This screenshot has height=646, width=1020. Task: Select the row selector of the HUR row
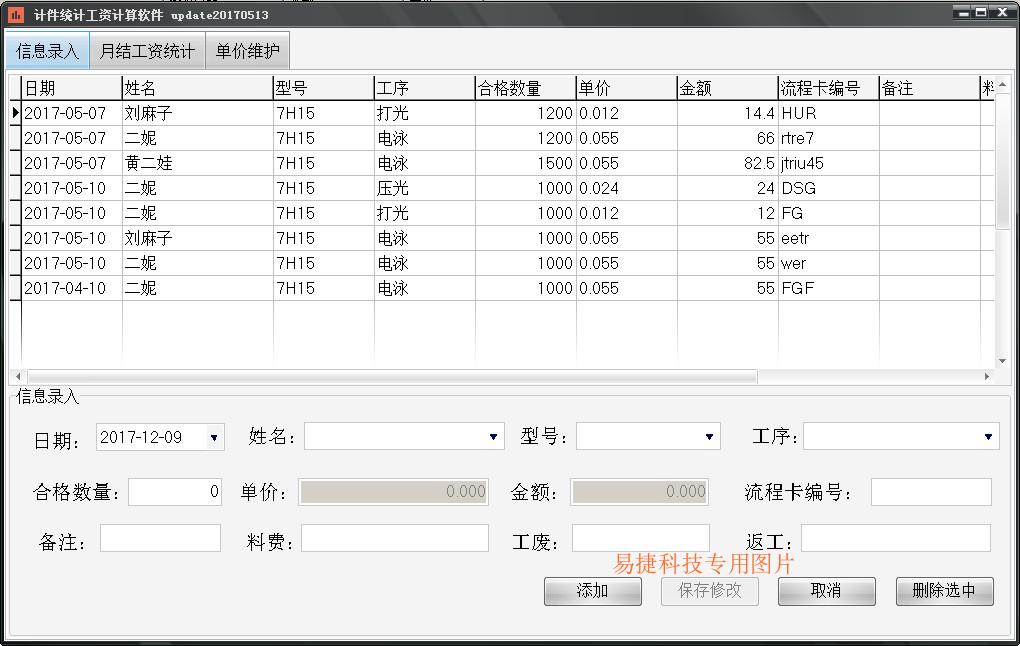15,113
